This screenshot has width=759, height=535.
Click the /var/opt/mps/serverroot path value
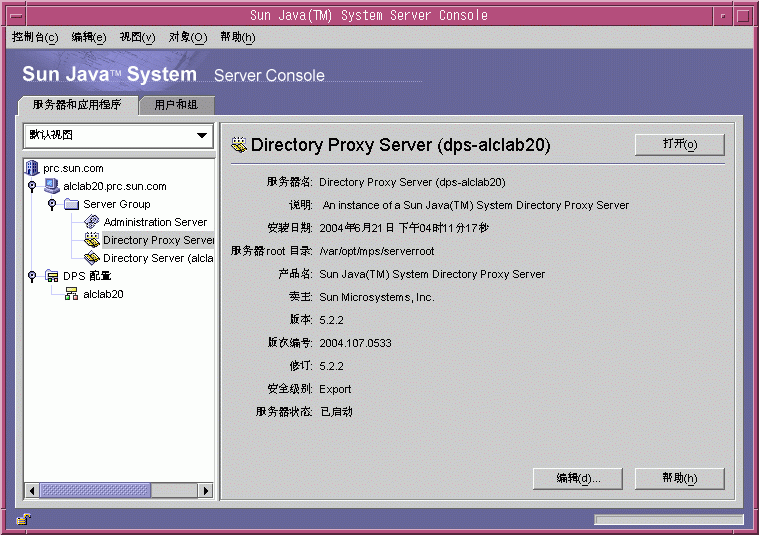point(377,251)
